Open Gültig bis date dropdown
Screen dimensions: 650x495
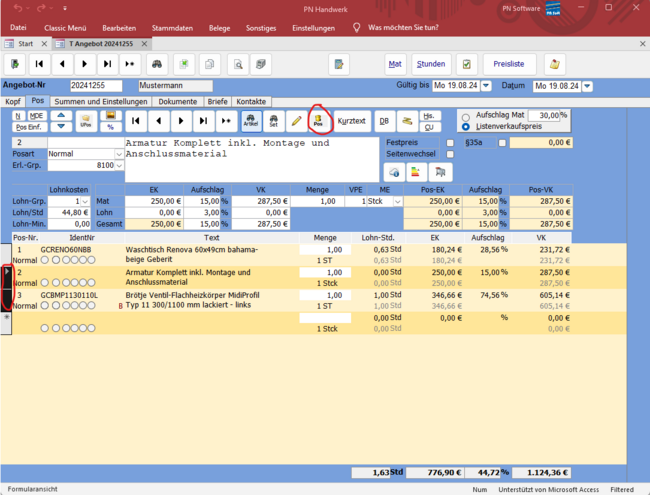[486, 86]
